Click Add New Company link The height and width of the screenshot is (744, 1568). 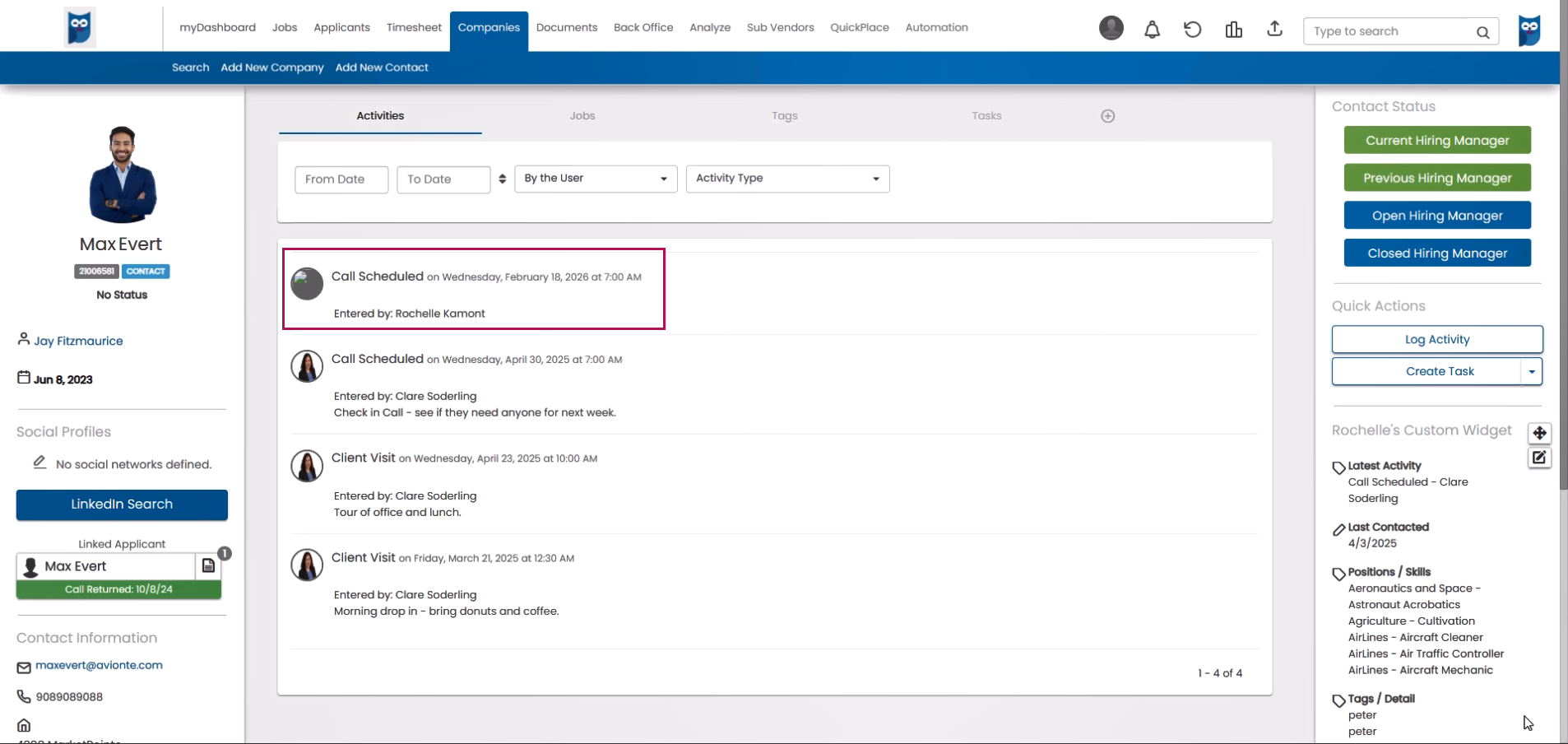[x=272, y=67]
